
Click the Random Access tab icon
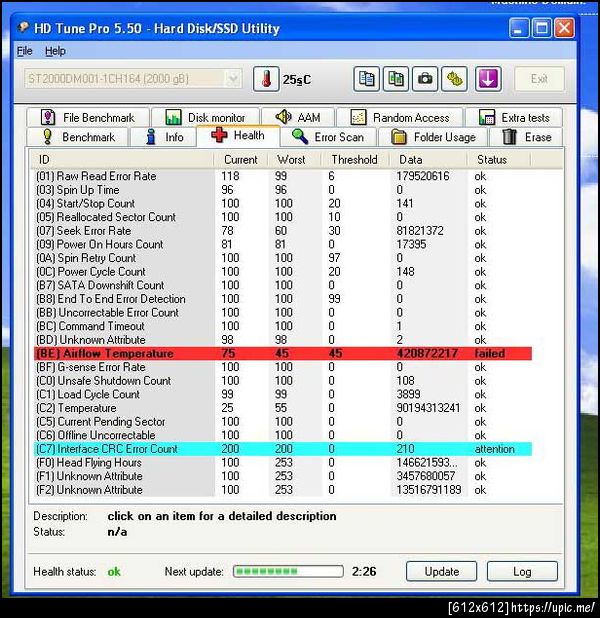(358, 117)
